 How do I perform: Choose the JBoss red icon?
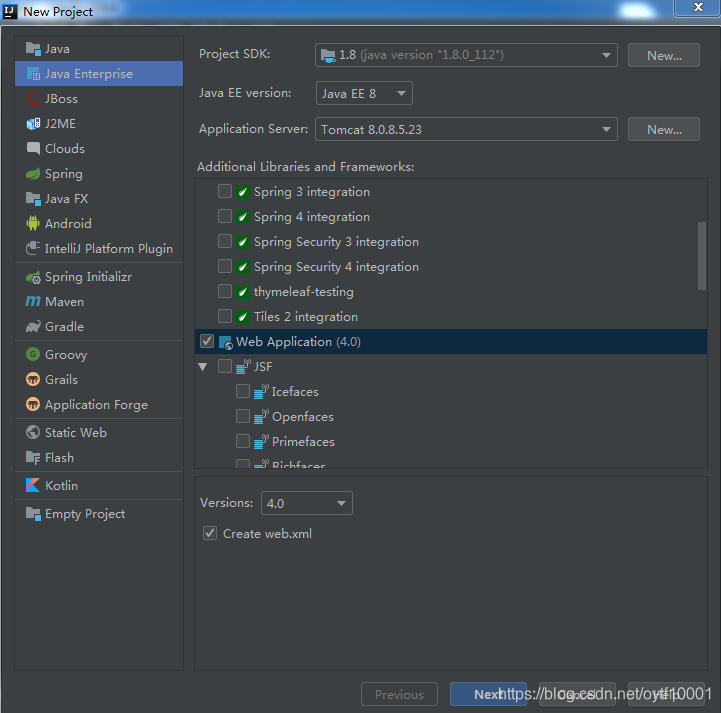33,98
